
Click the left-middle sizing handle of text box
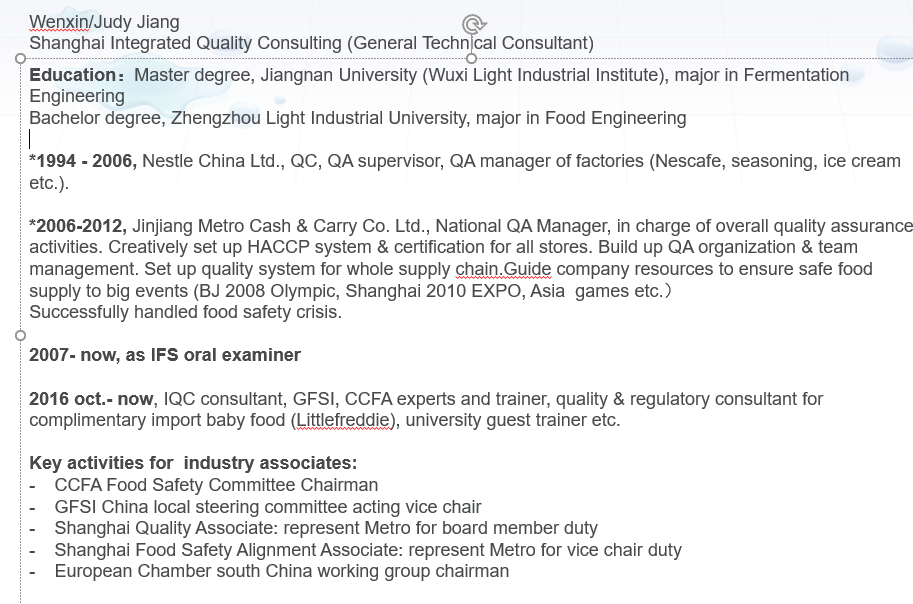[21, 334]
